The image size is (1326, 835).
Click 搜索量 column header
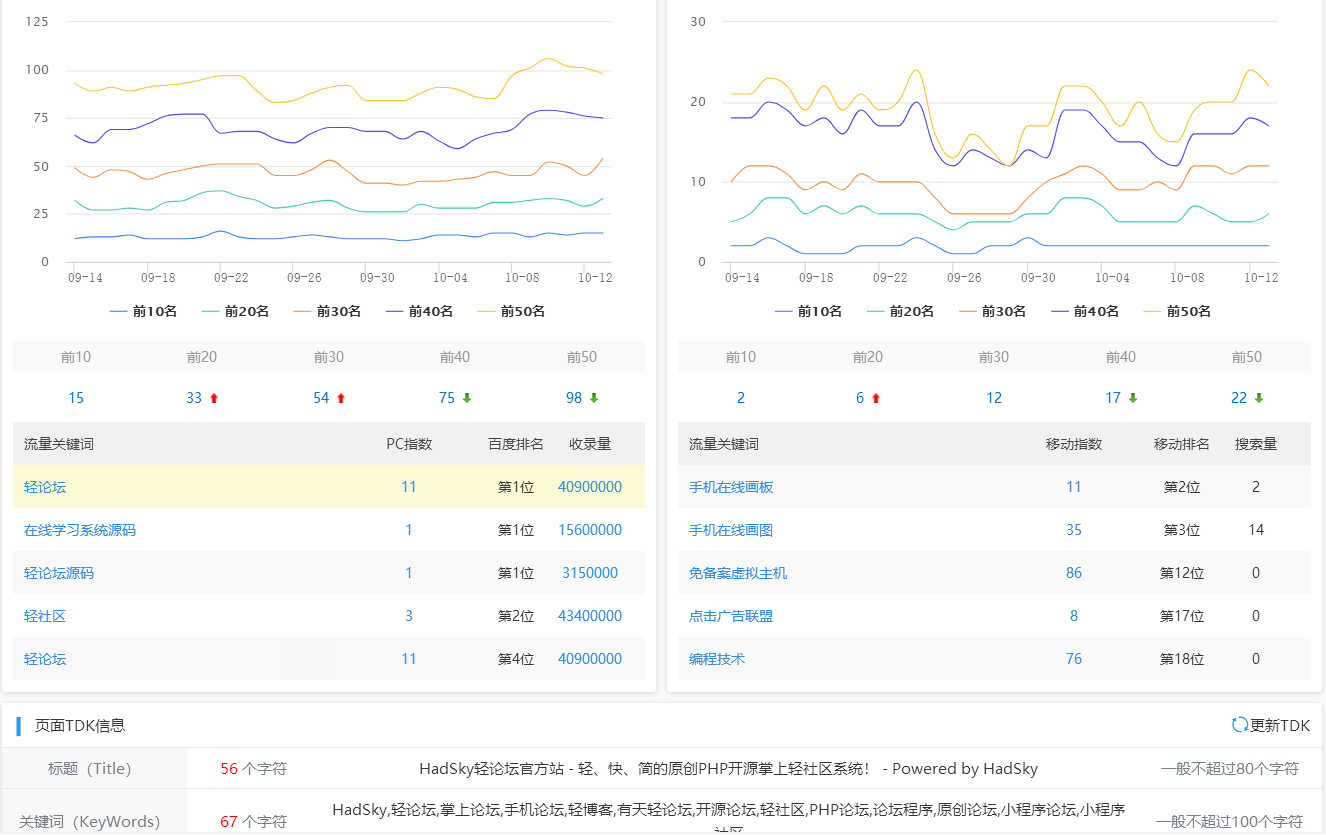pos(1256,444)
